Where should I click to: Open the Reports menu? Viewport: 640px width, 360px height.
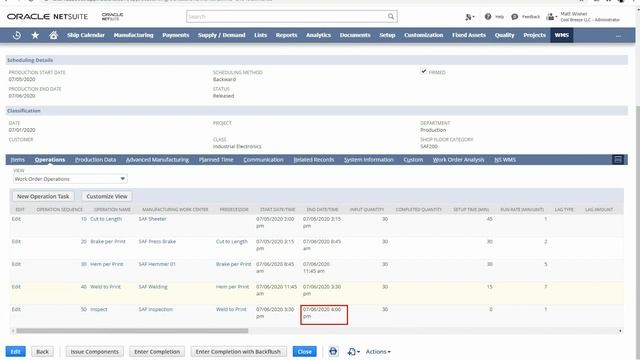[x=287, y=35]
